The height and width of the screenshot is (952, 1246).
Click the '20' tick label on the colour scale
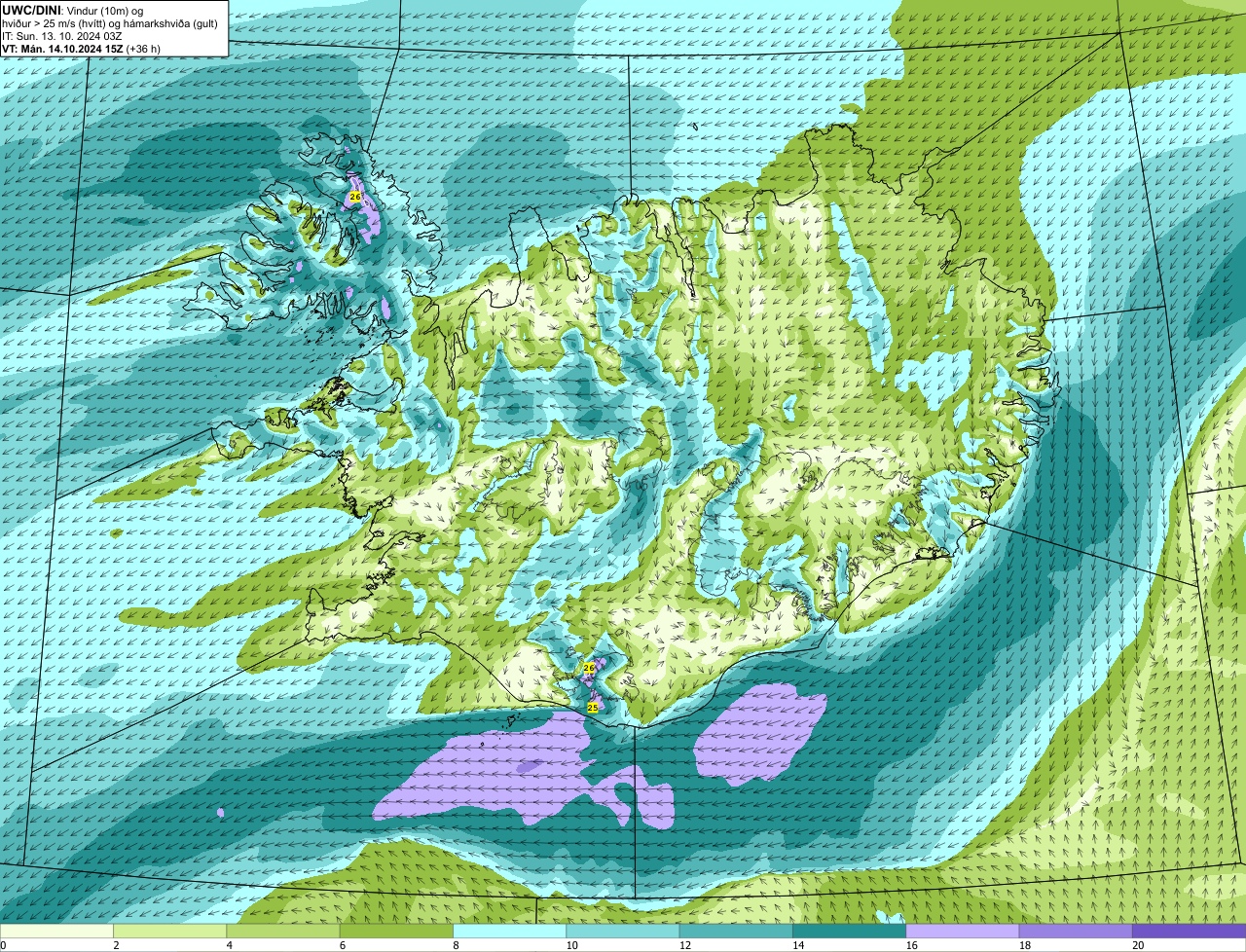[1138, 945]
